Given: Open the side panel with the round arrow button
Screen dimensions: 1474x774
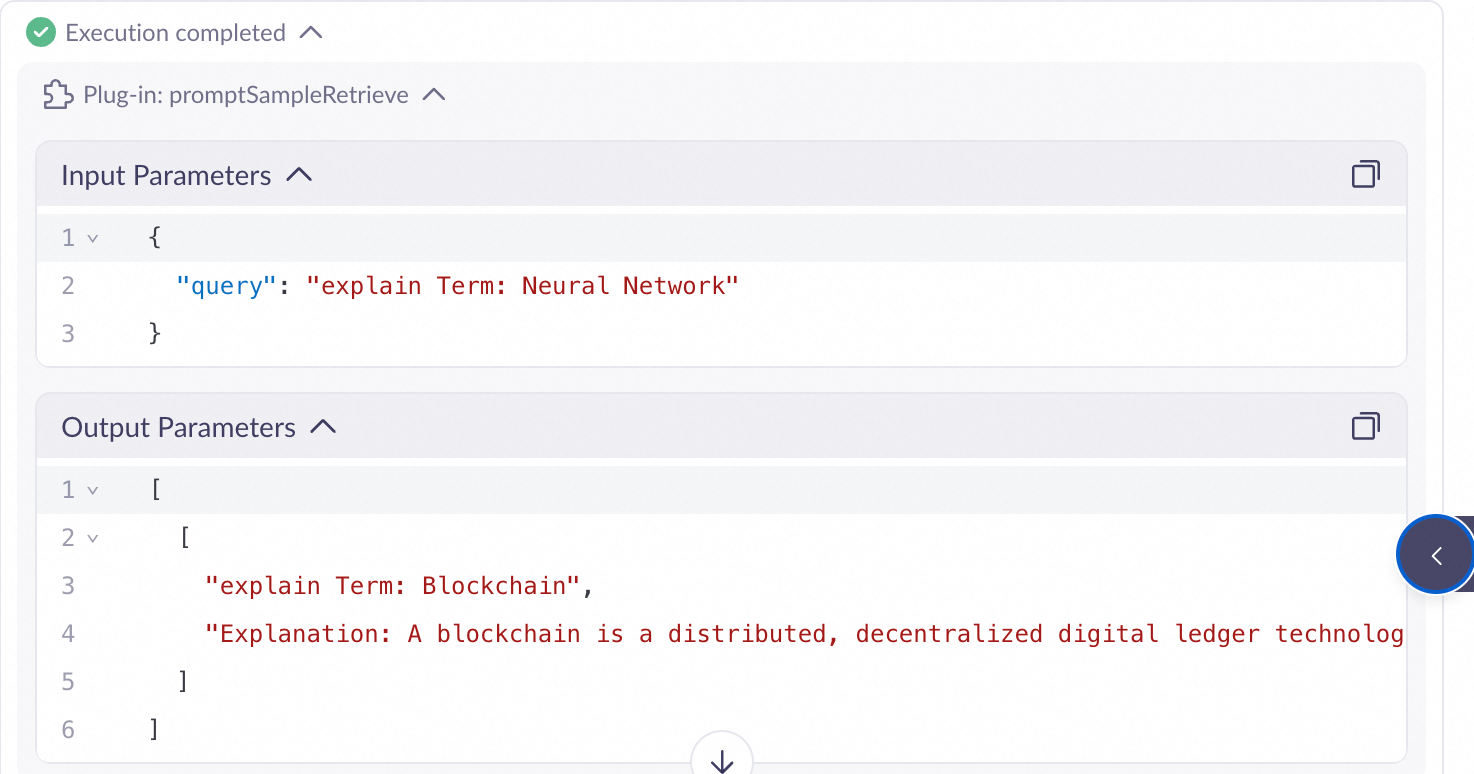Looking at the screenshot, I should (x=1435, y=555).
